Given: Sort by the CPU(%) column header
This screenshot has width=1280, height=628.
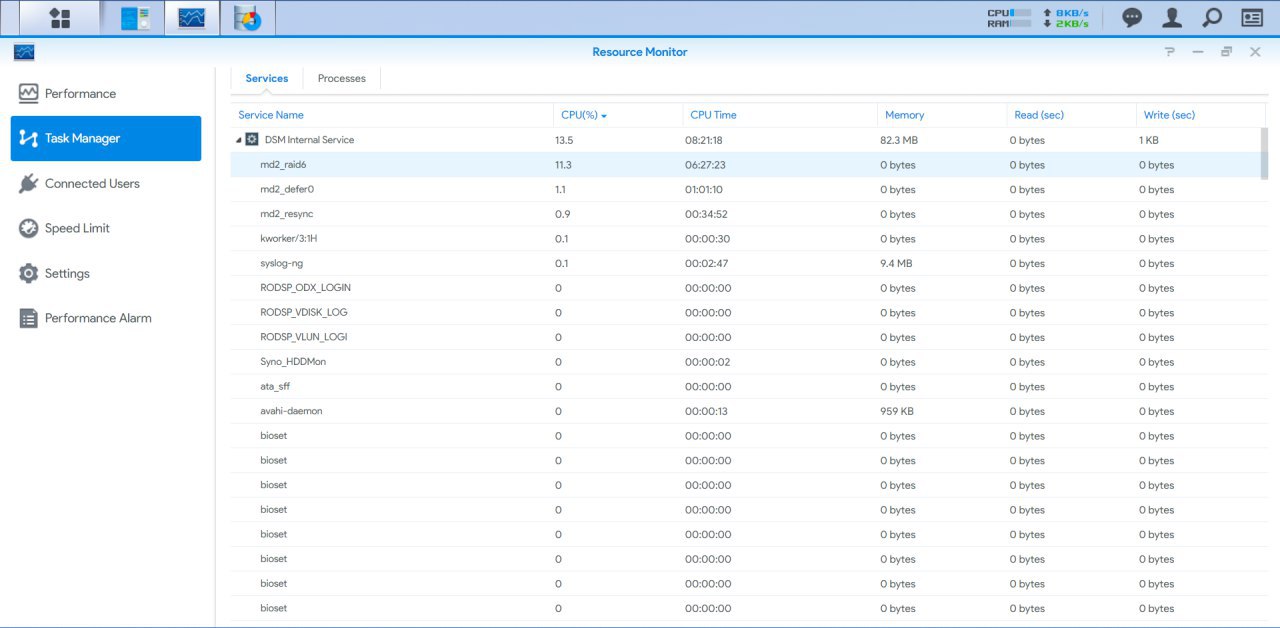Looking at the screenshot, I should (583, 115).
